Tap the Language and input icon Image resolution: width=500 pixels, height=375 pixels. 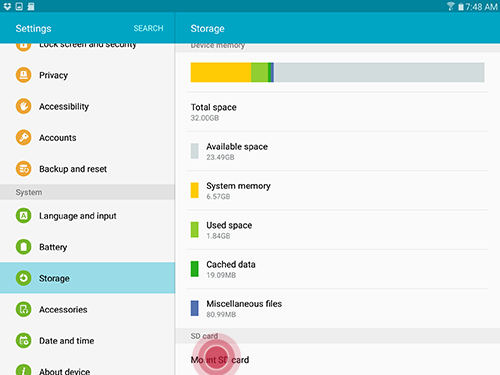[x=23, y=216]
